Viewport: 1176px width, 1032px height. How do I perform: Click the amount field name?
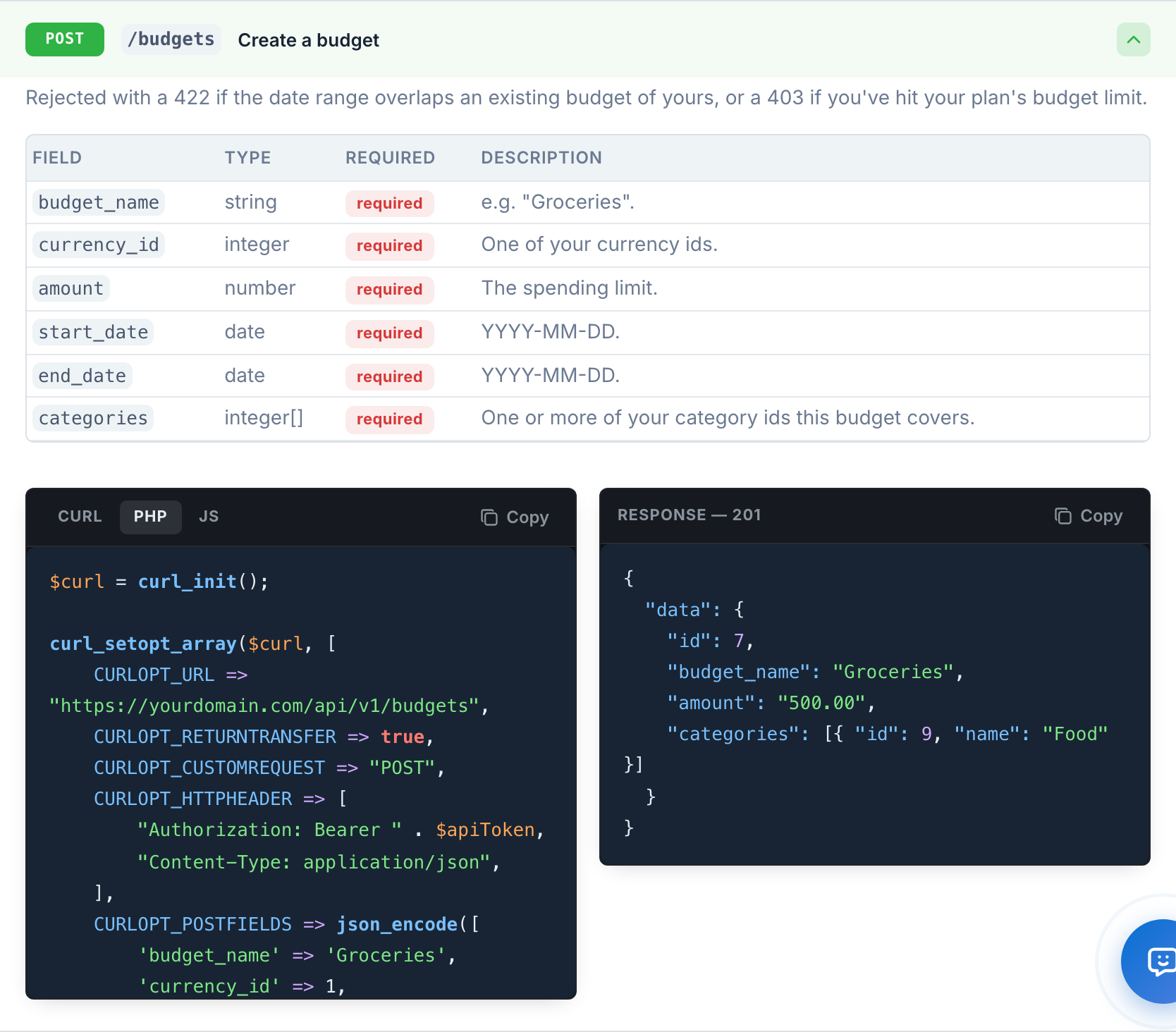(x=71, y=289)
